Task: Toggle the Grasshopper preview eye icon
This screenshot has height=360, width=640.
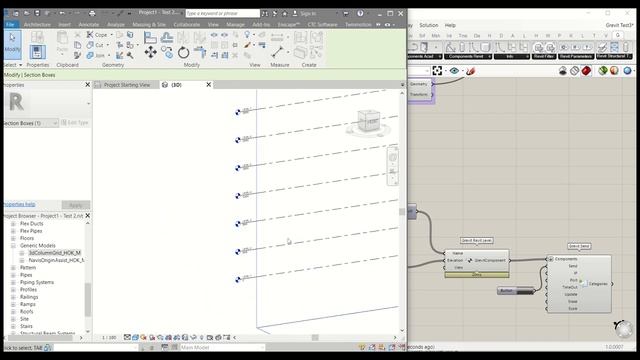Action: coord(454,71)
